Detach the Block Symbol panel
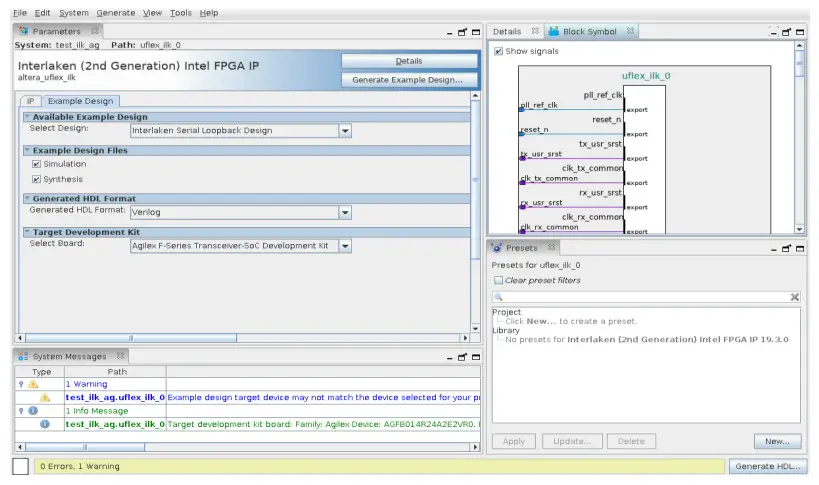The image size is (819, 485). (786, 32)
